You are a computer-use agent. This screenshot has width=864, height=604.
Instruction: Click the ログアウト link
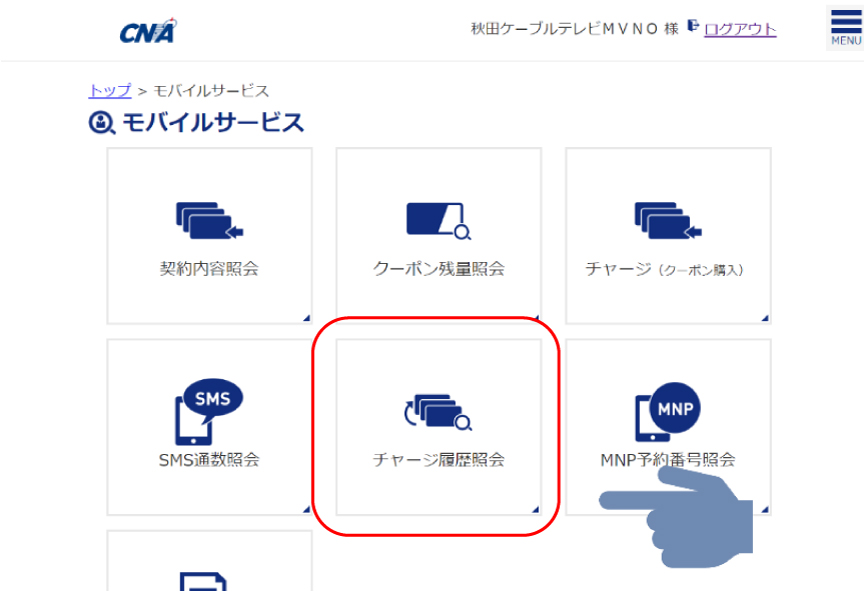tap(740, 29)
